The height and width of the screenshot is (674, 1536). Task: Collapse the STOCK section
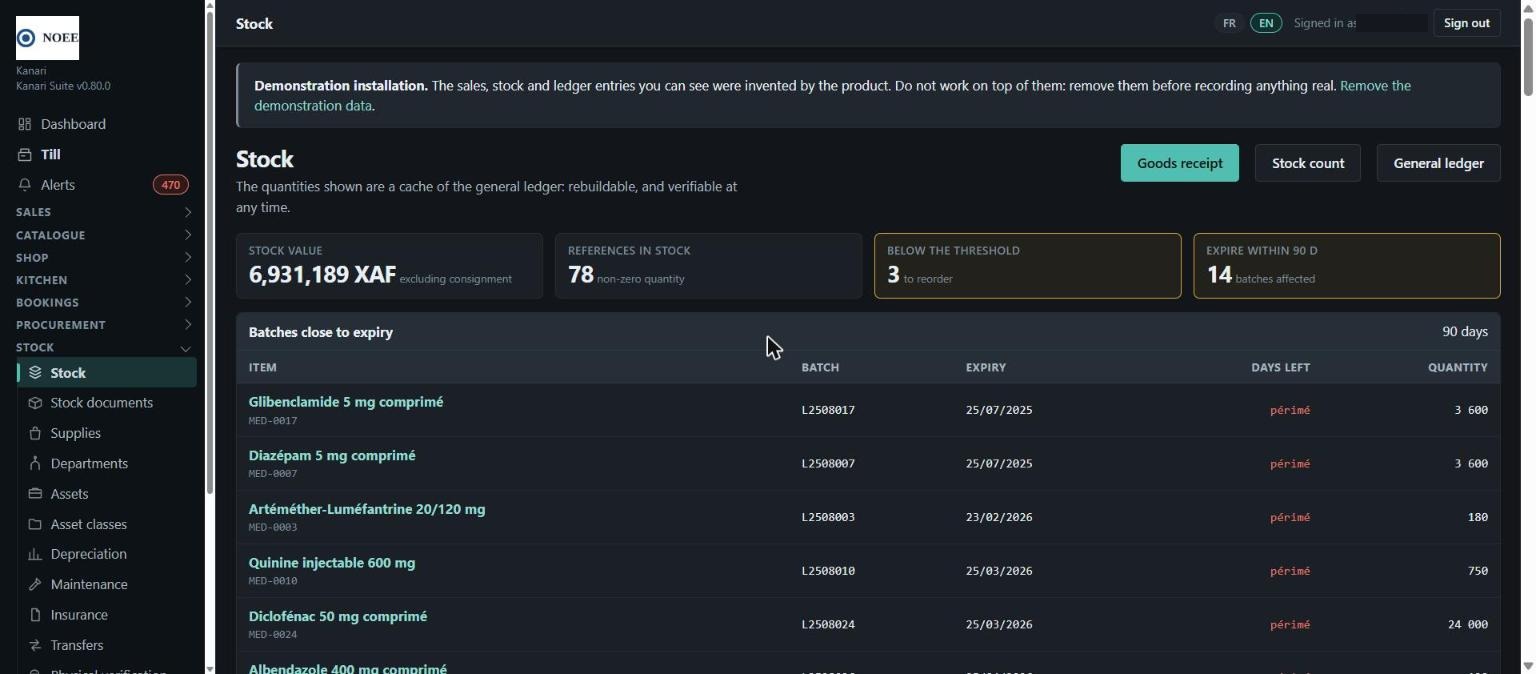click(105, 347)
